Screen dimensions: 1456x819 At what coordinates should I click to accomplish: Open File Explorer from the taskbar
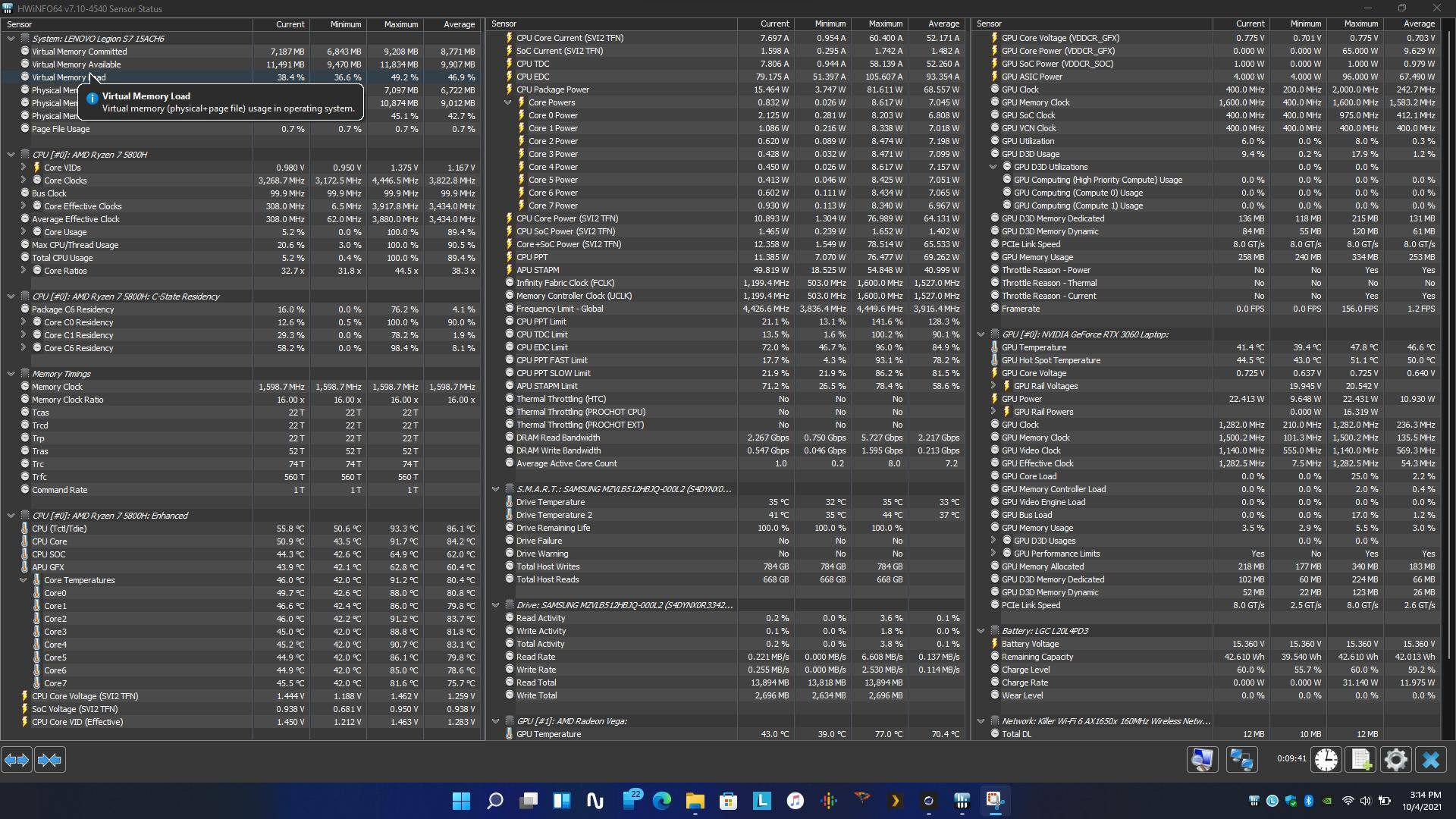[x=695, y=801]
